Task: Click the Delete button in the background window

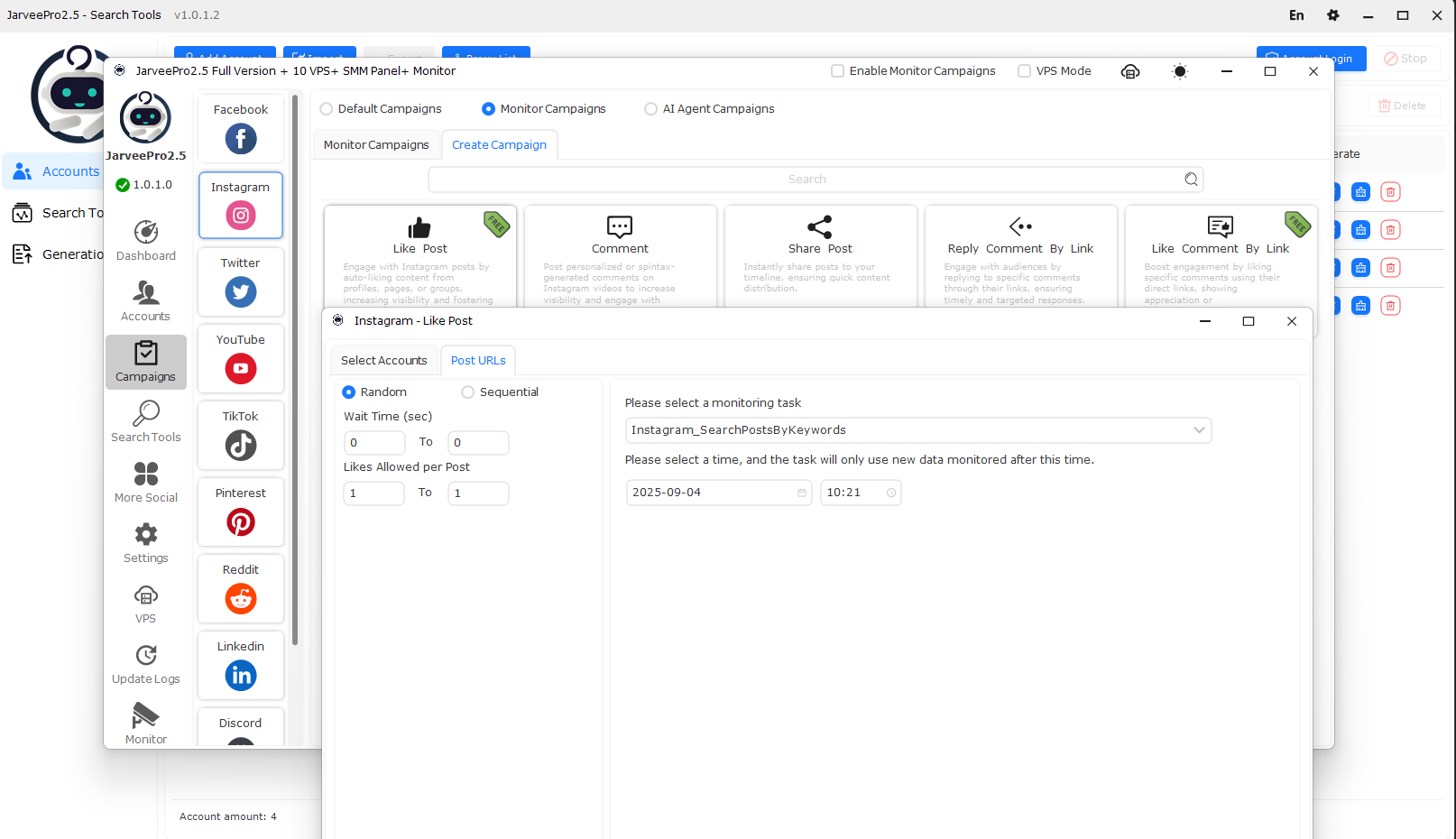Action: [1403, 106]
